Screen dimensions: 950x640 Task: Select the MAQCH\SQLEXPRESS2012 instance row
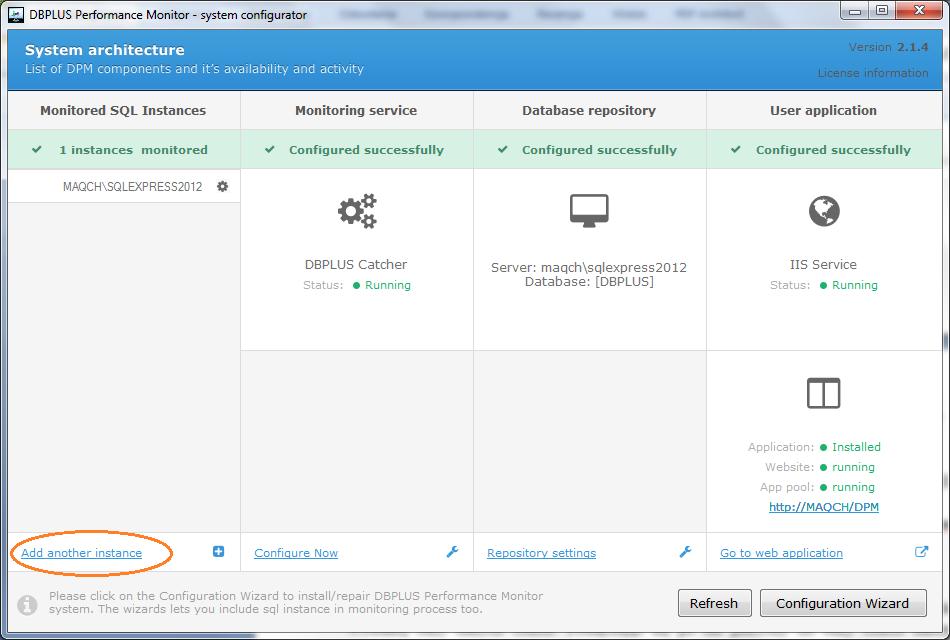pyautogui.click(x=124, y=186)
